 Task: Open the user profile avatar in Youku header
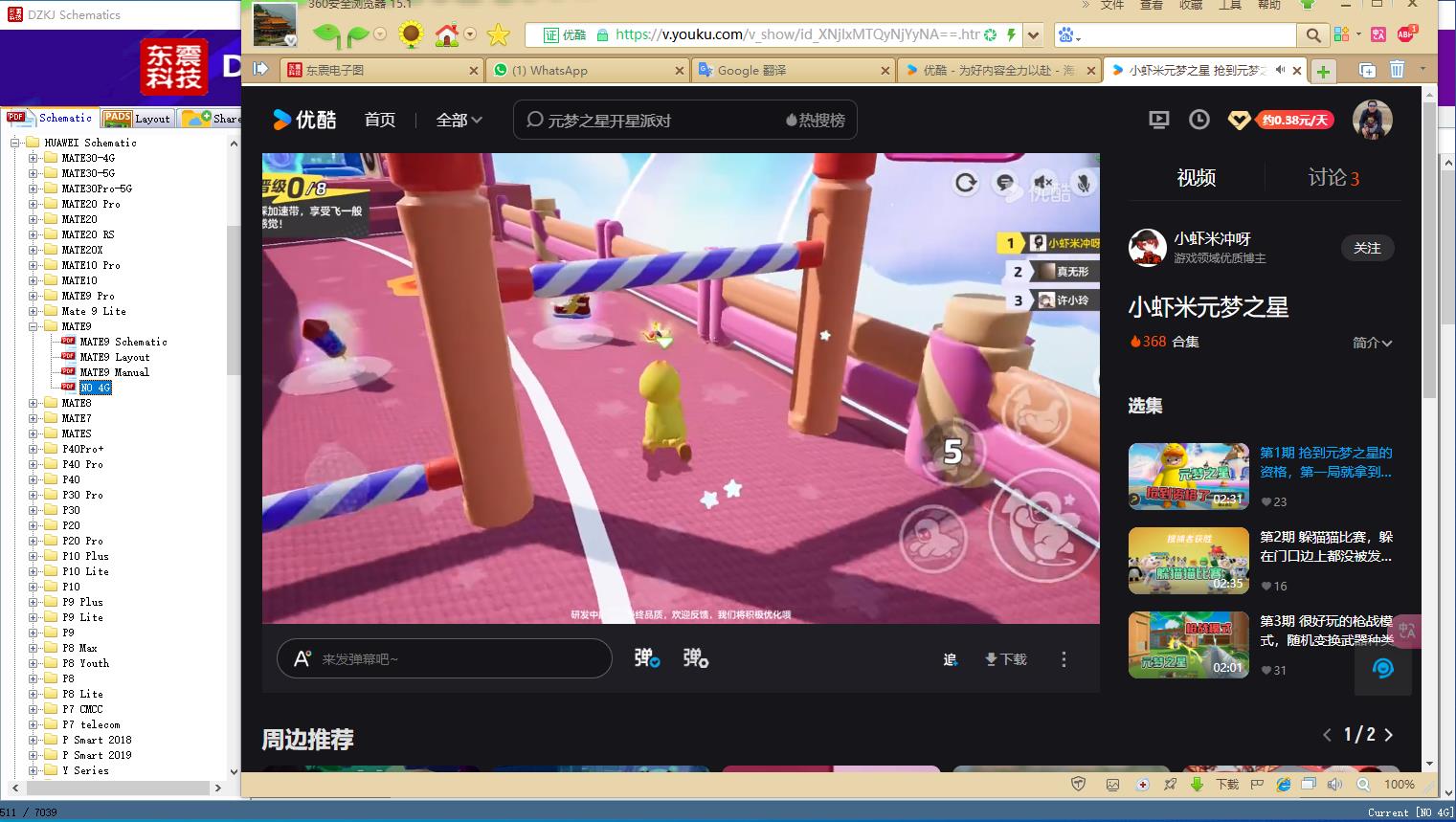tap(1372, 120)
